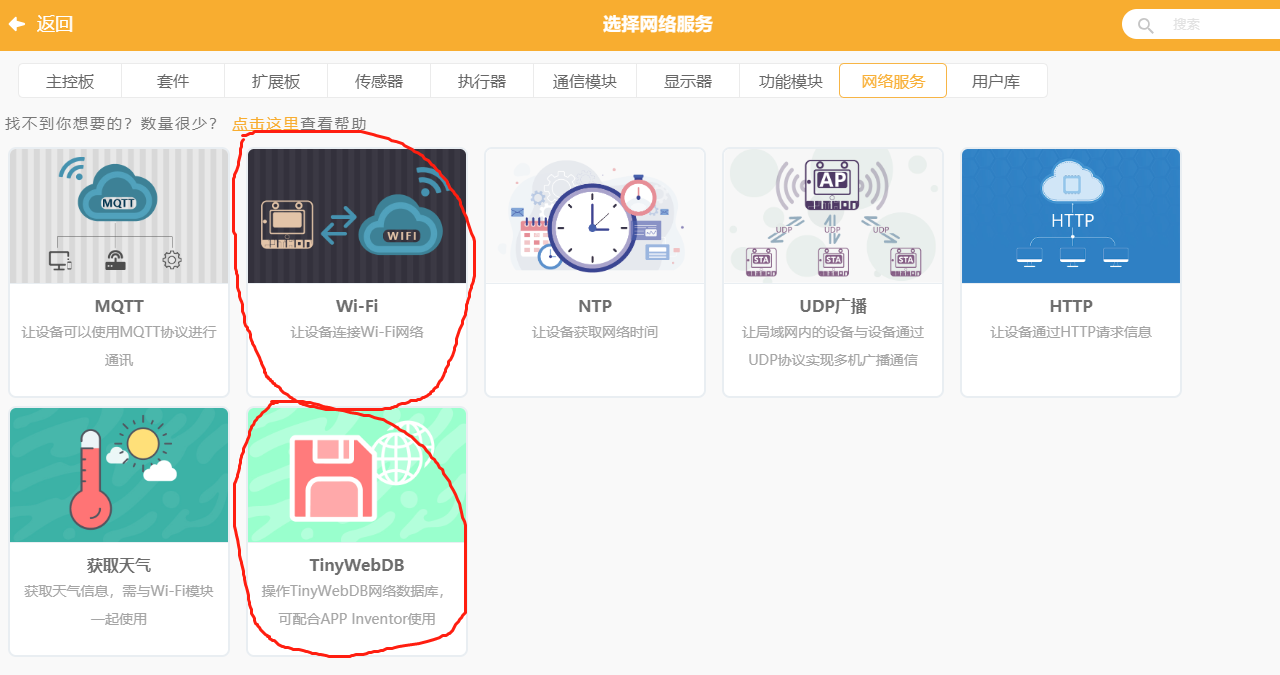
Task: Select the Wi-Fi network service card
Action: 357,270
